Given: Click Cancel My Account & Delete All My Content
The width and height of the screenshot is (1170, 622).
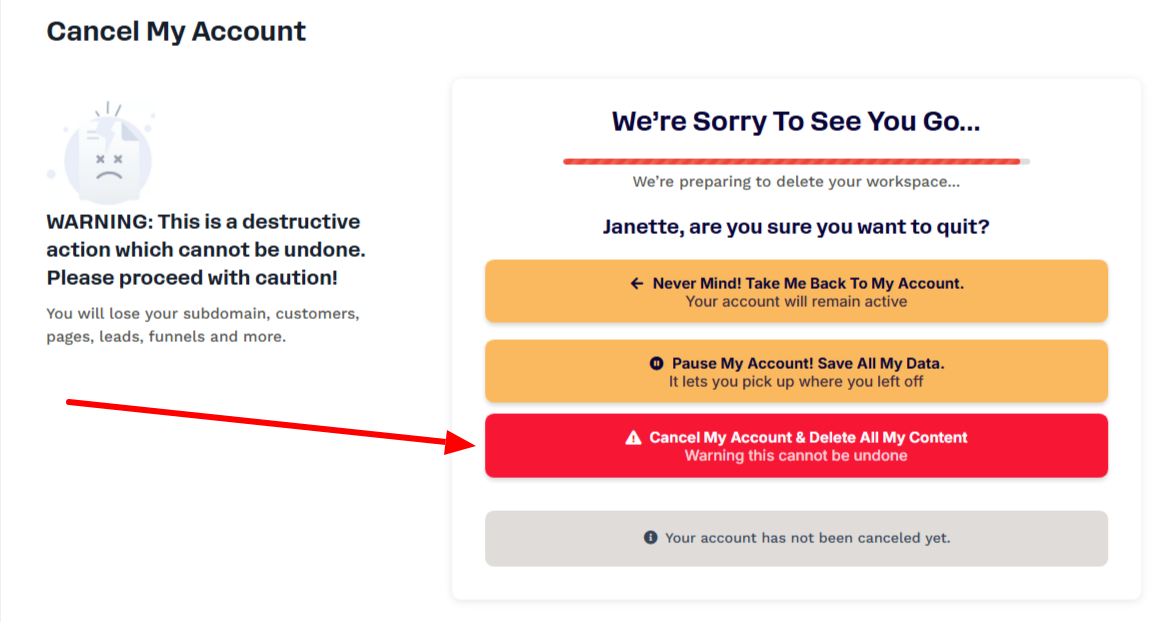Looking at the screenshot, I should pos(796,445).
